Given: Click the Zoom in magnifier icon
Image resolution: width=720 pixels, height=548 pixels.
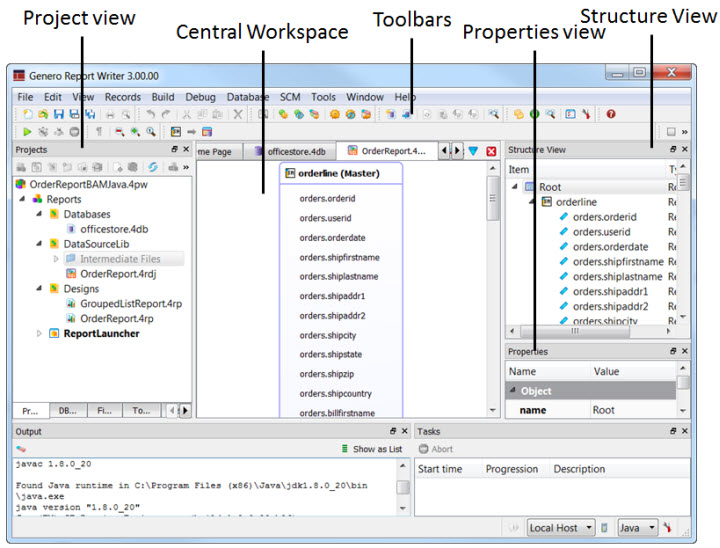Looking at the screenshot, I should point(135,132).
